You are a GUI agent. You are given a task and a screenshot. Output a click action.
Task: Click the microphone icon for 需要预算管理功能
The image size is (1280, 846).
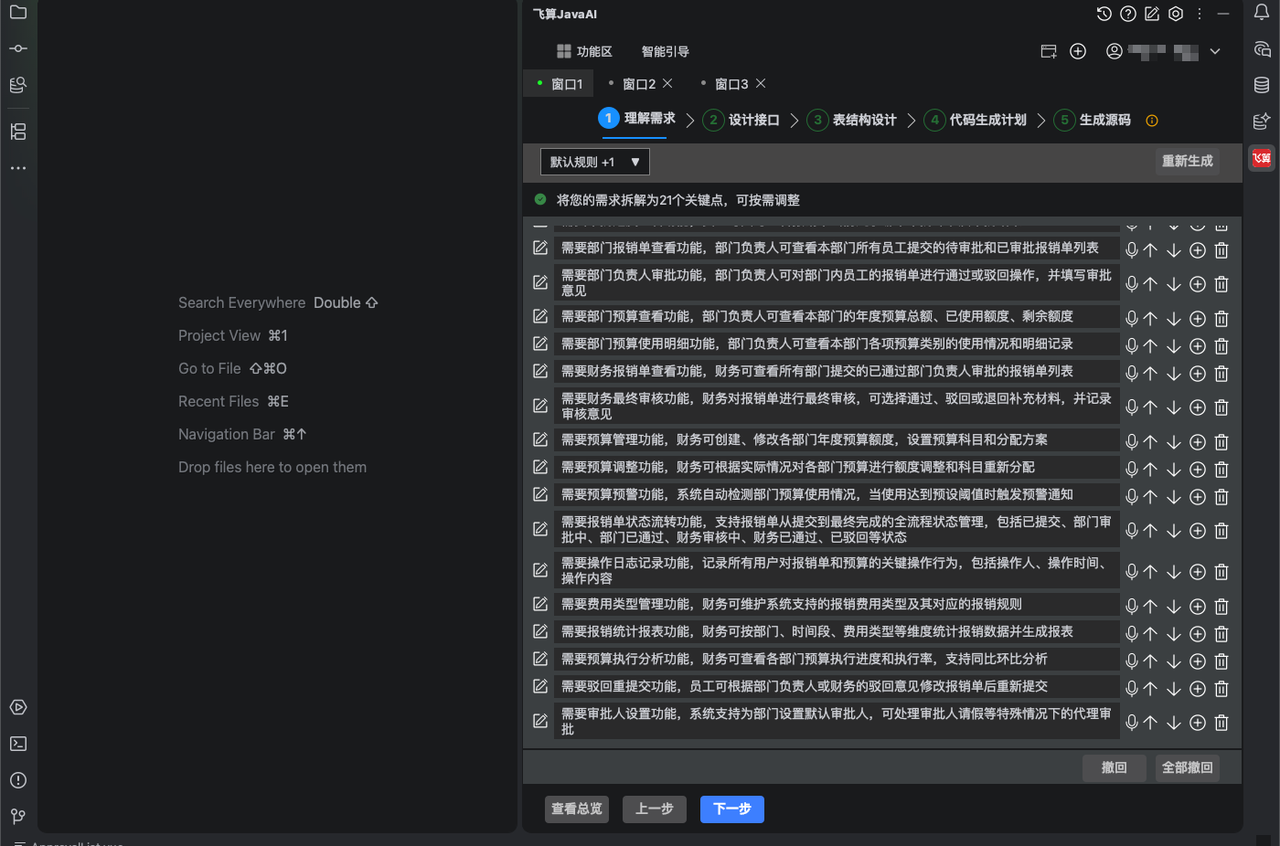[x=1132, y=442]
